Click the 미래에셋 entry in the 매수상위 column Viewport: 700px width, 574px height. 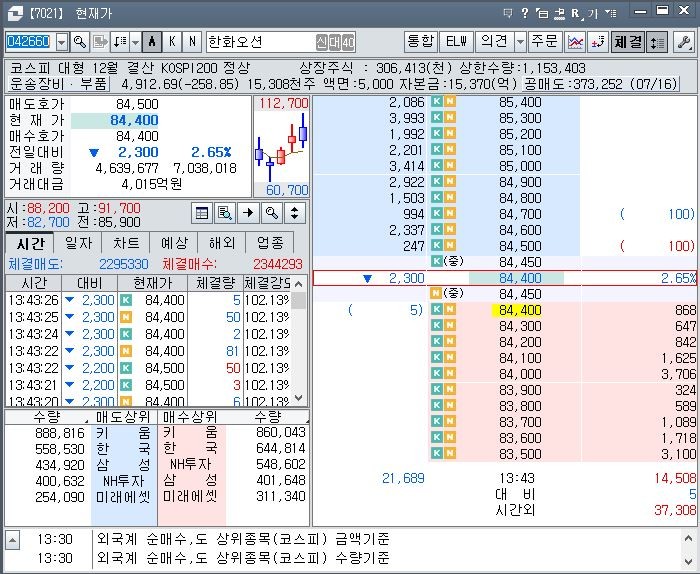coord(191,497)
